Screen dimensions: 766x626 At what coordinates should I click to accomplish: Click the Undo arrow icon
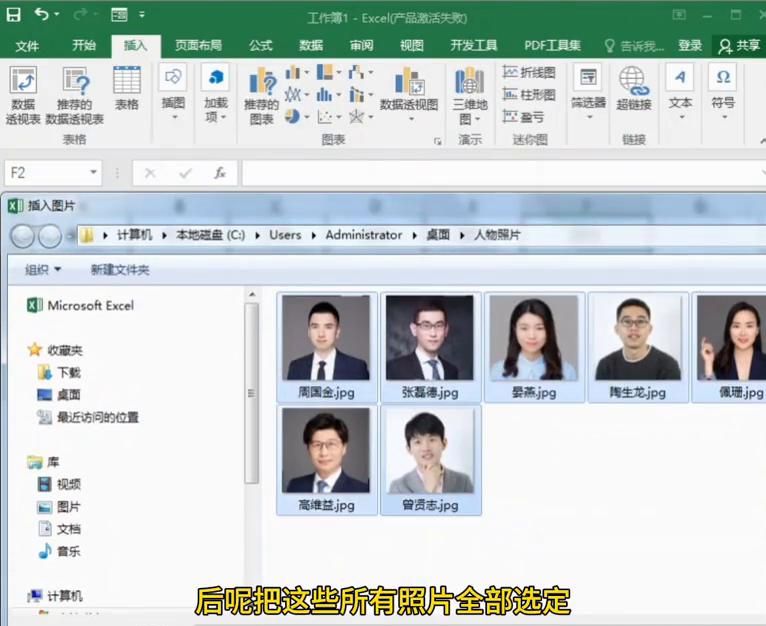tap(42, 15)
